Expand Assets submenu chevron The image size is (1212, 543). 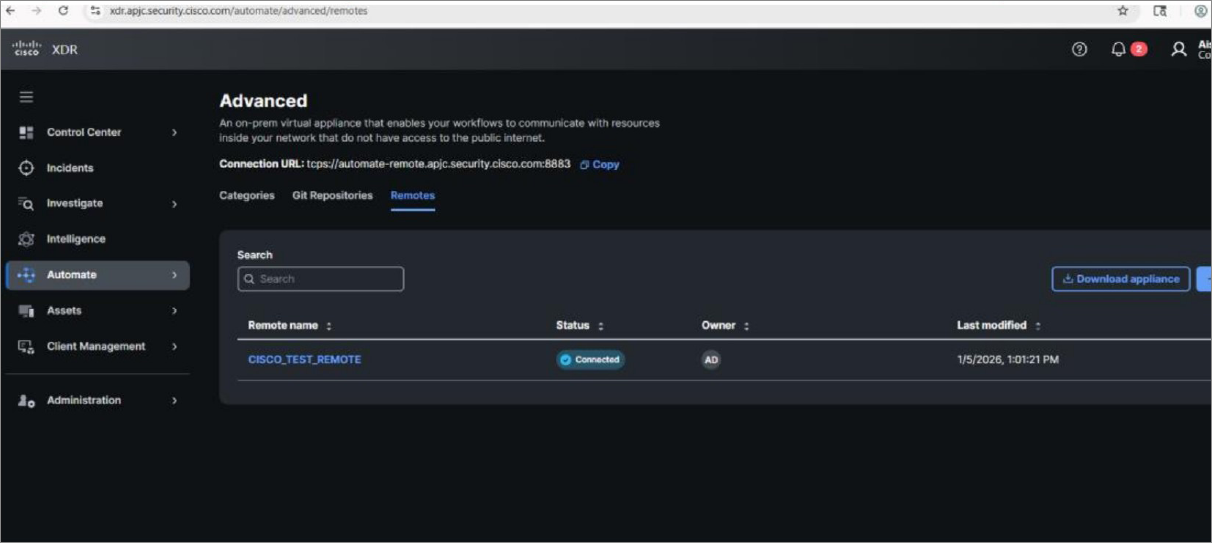[x=174, y=311]
